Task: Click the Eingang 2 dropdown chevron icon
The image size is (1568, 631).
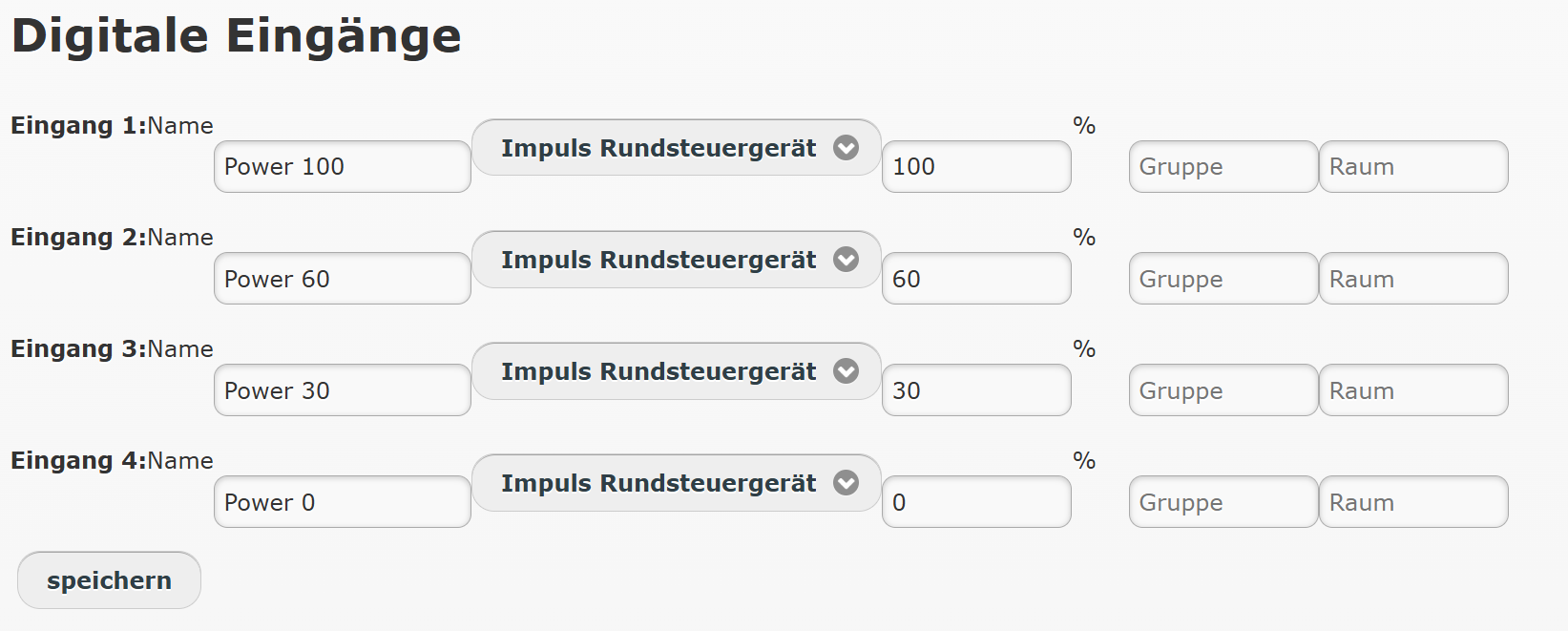Action: click(x=846, y=260)
